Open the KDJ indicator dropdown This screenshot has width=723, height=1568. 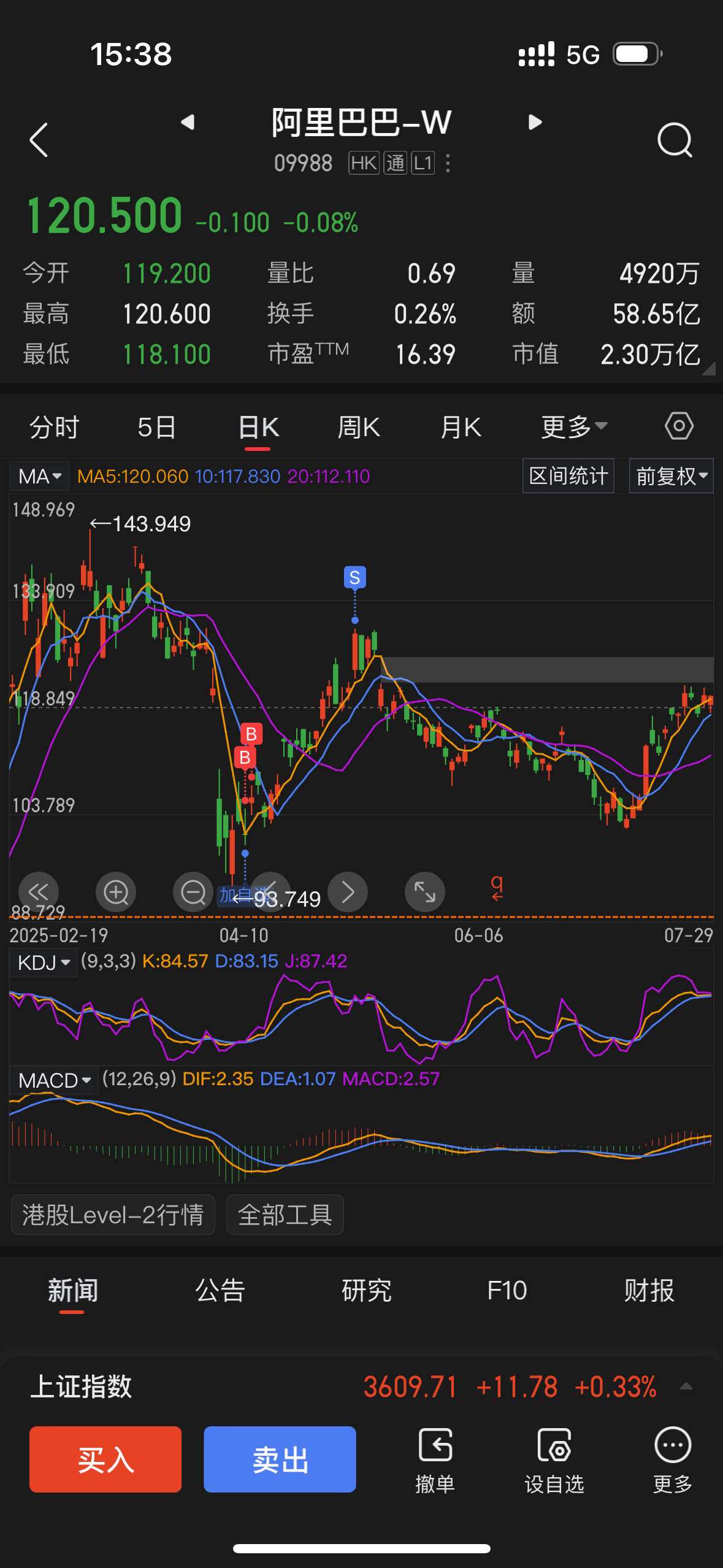click(x=43, y=962)
